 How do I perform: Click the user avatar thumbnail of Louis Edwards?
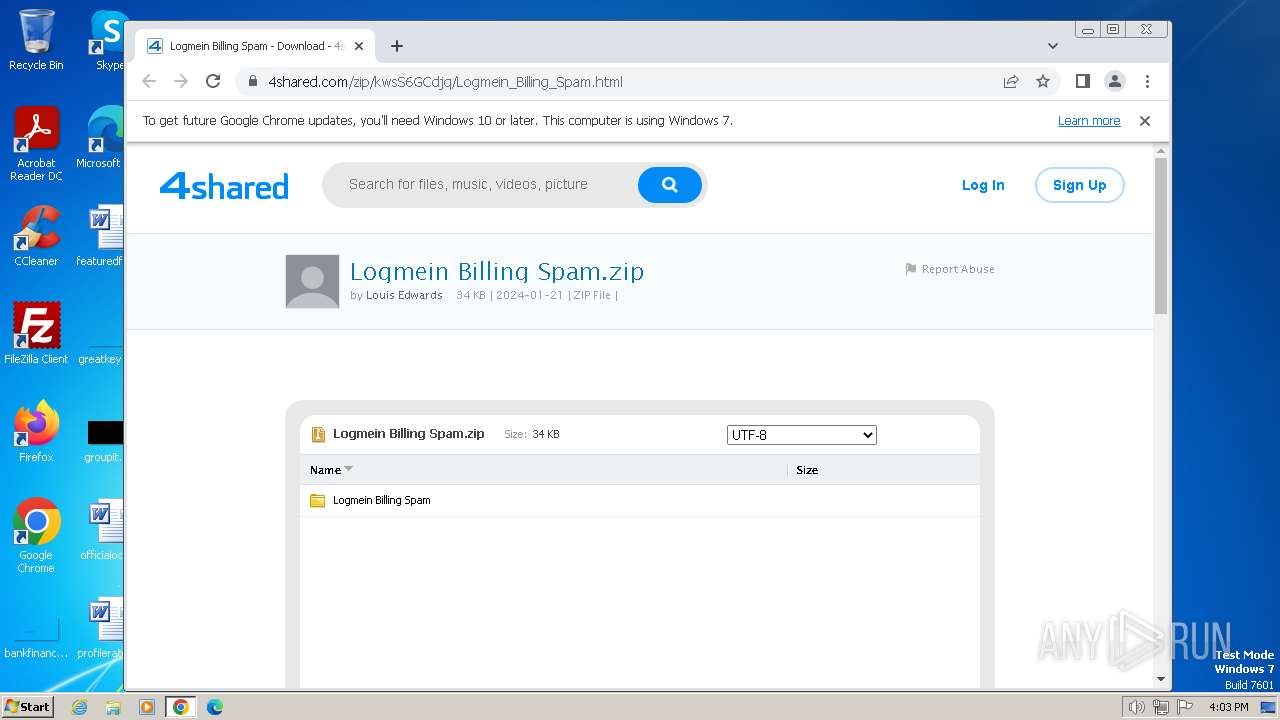(x=312, y=281)
